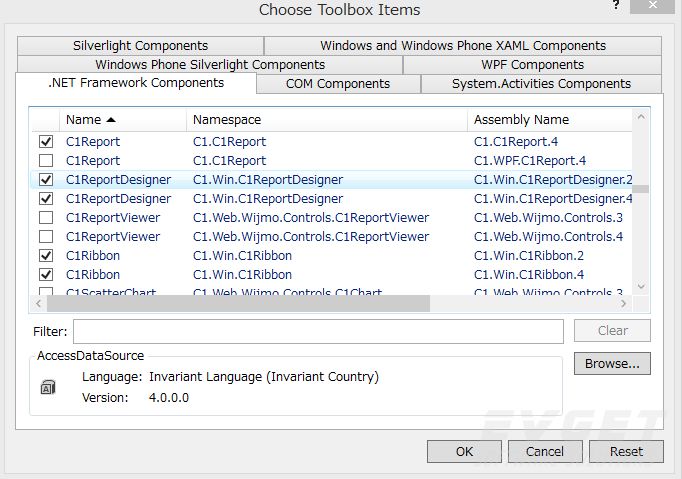This screenshot has height=479, width=682.
Task: Uncheck C1Ribbon with assembly C1.Win.C1Ribbon.2
Action: [46, 256]
